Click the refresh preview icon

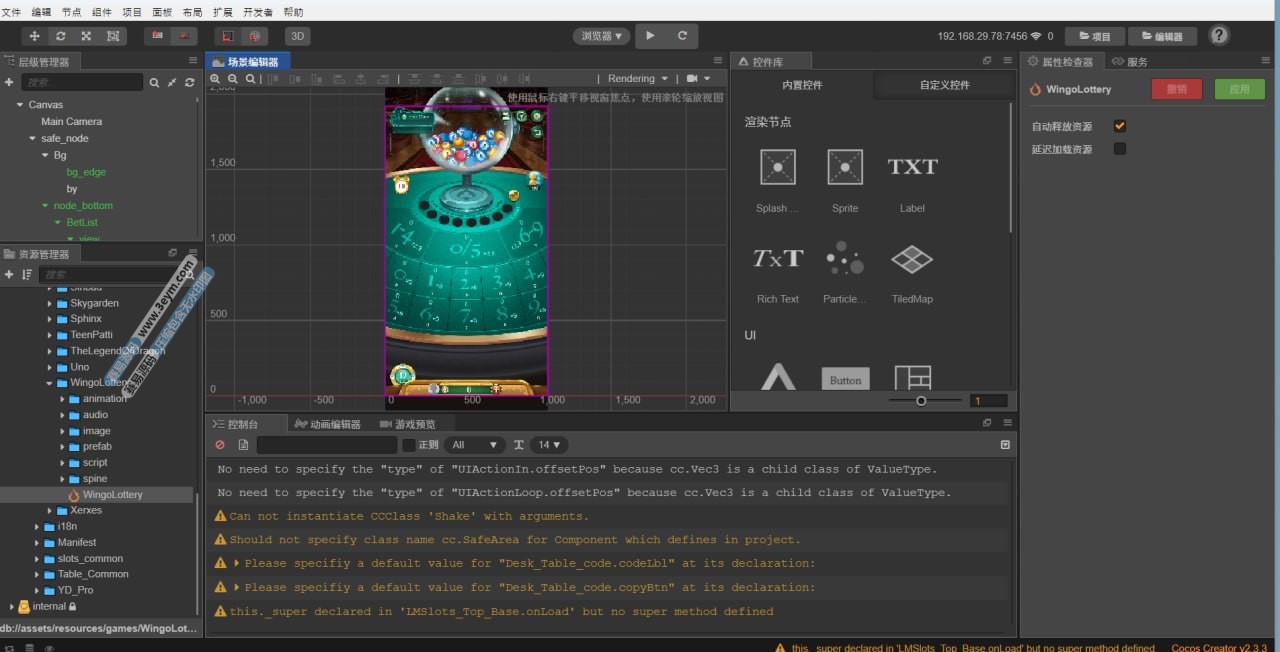pyautogui.click(x=682, y=36)
